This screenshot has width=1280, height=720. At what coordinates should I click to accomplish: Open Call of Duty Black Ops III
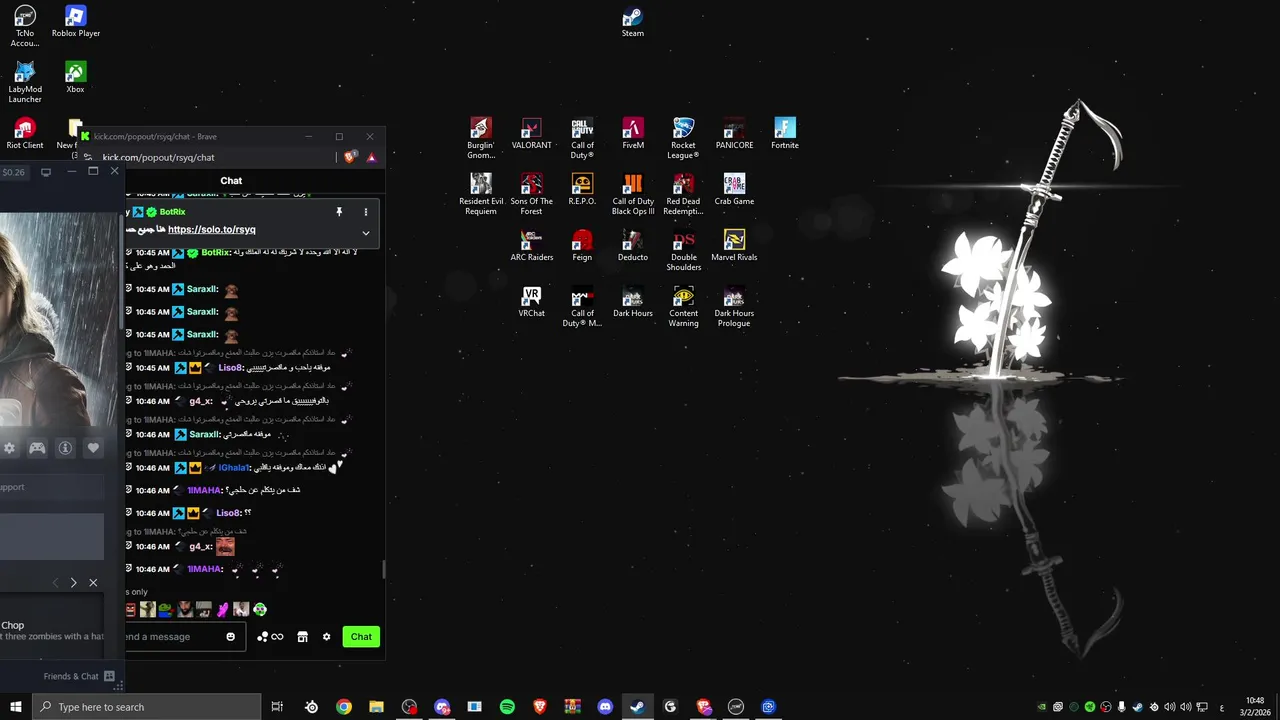(x=633, y=194)
